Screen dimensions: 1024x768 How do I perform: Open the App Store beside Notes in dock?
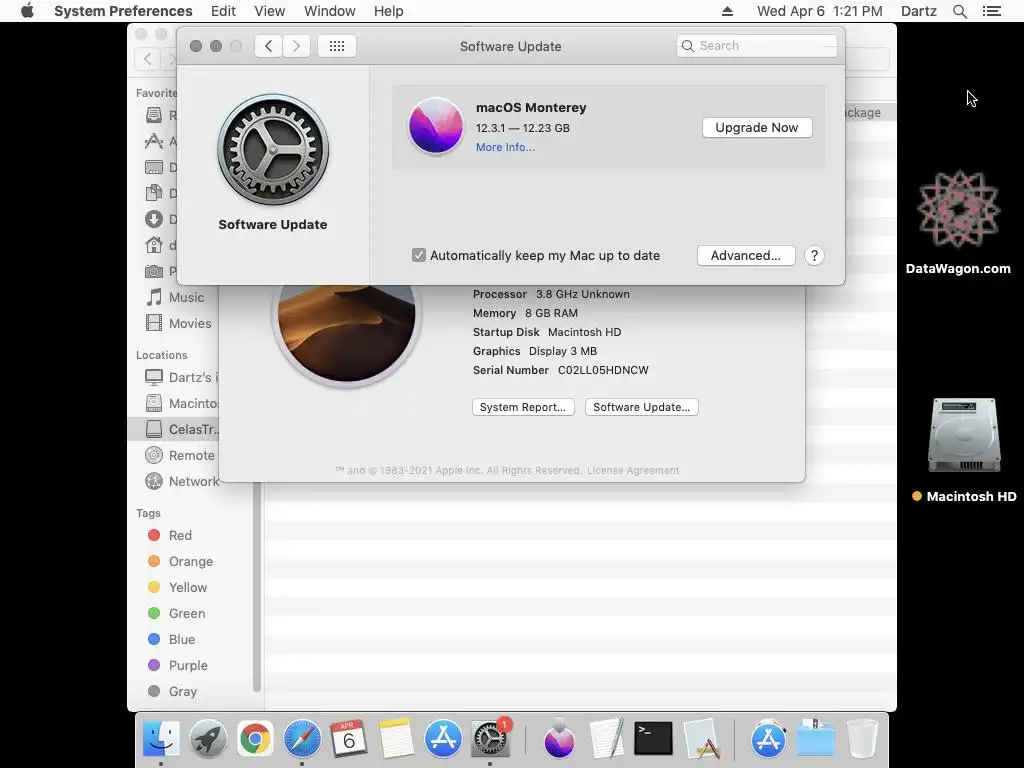point(443,739)
